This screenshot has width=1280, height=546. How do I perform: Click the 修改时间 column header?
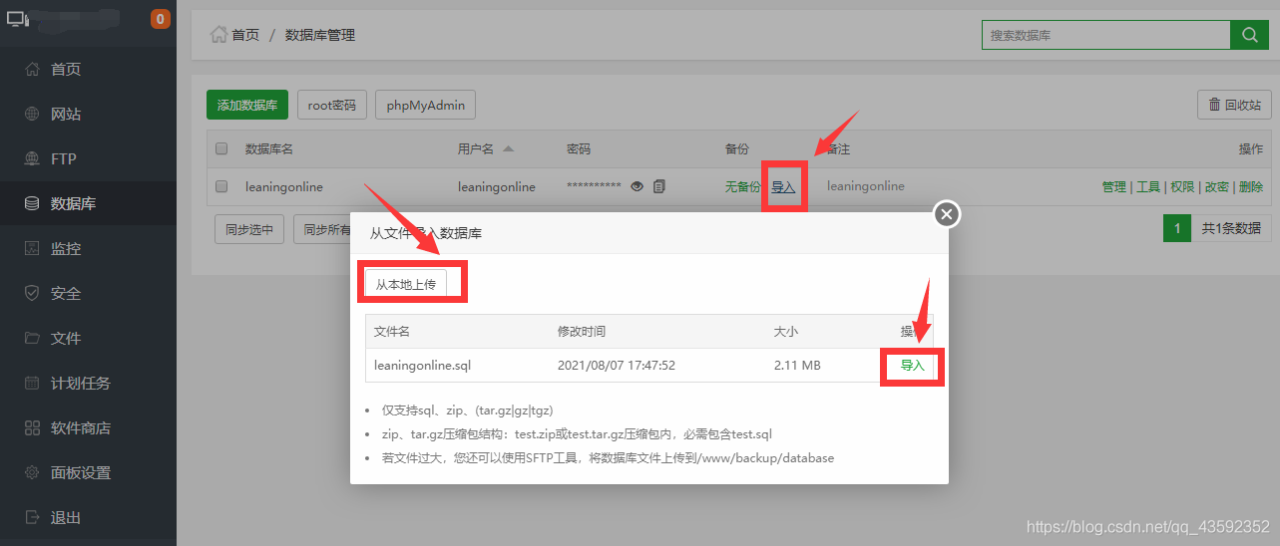(581, 331)
